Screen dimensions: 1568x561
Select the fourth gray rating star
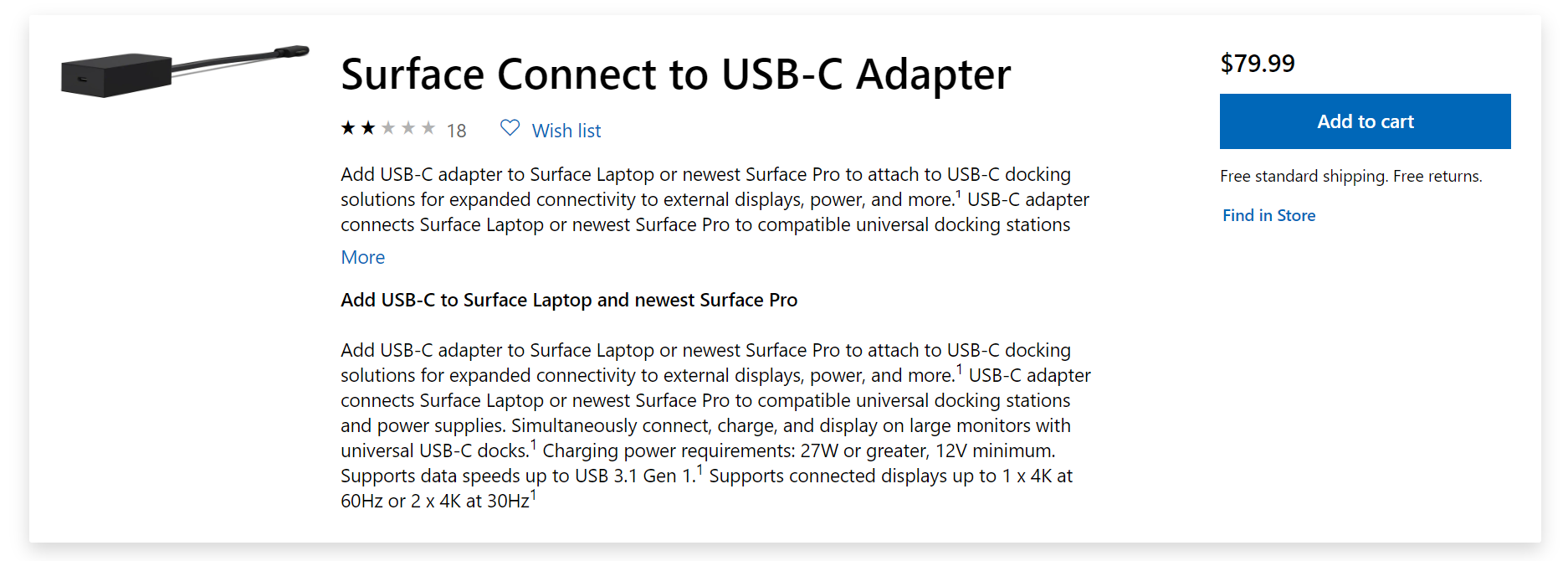(408, 128)
